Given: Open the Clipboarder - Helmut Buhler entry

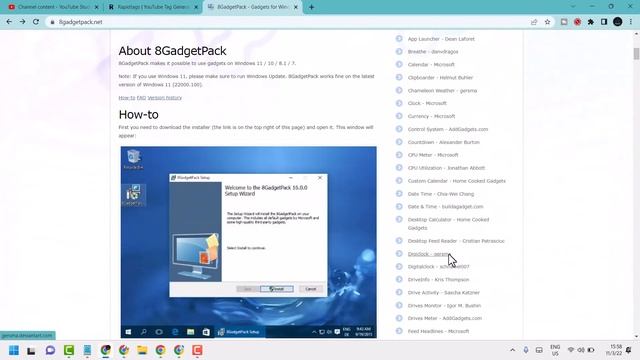Looking at the screenshot, I should click(440, 78).
